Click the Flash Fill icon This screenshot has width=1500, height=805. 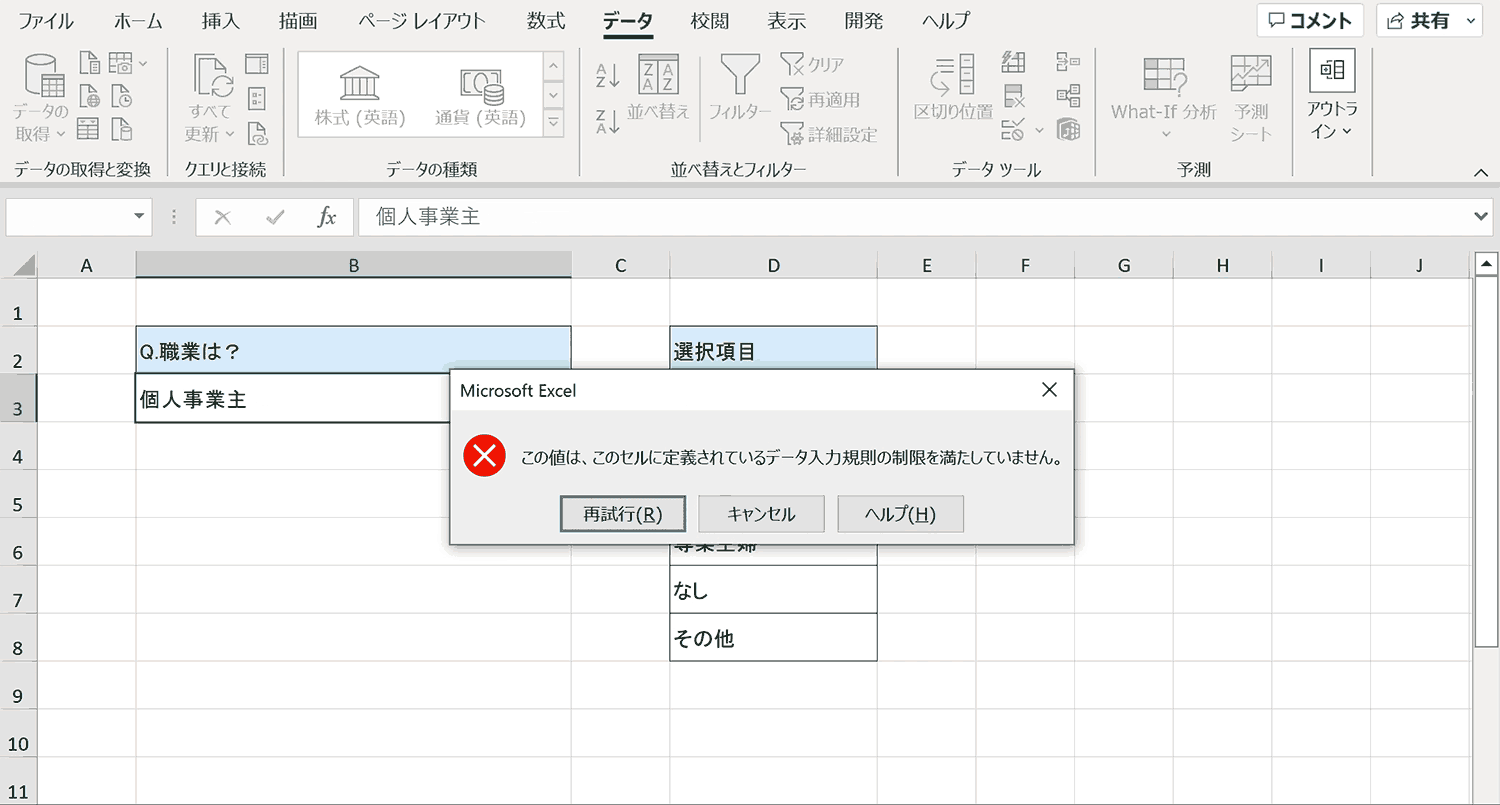(1014, 63)
